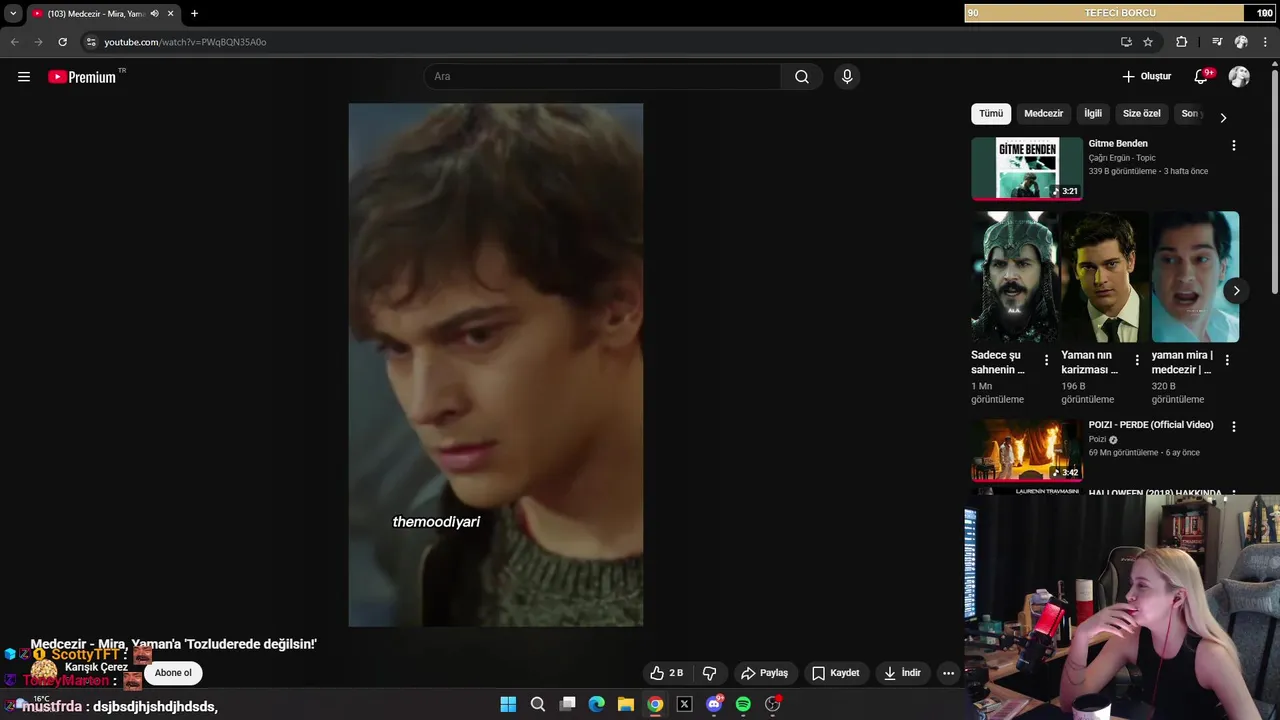Click the search magnifier button
This screenshot has width=1280, height=720.
(802, 77)
